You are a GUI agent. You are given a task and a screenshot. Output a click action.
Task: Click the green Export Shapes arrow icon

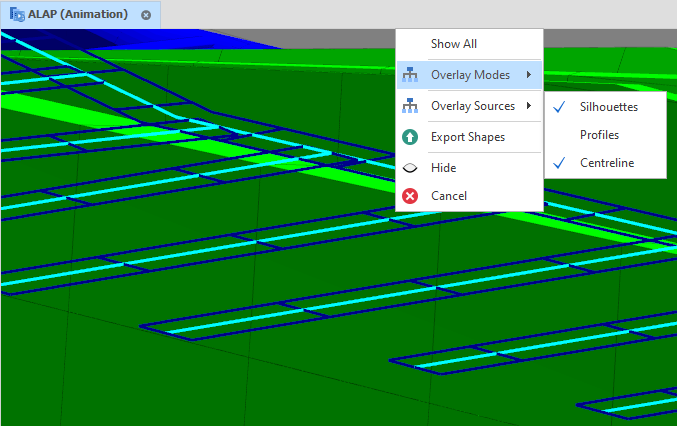click(410, 137)
